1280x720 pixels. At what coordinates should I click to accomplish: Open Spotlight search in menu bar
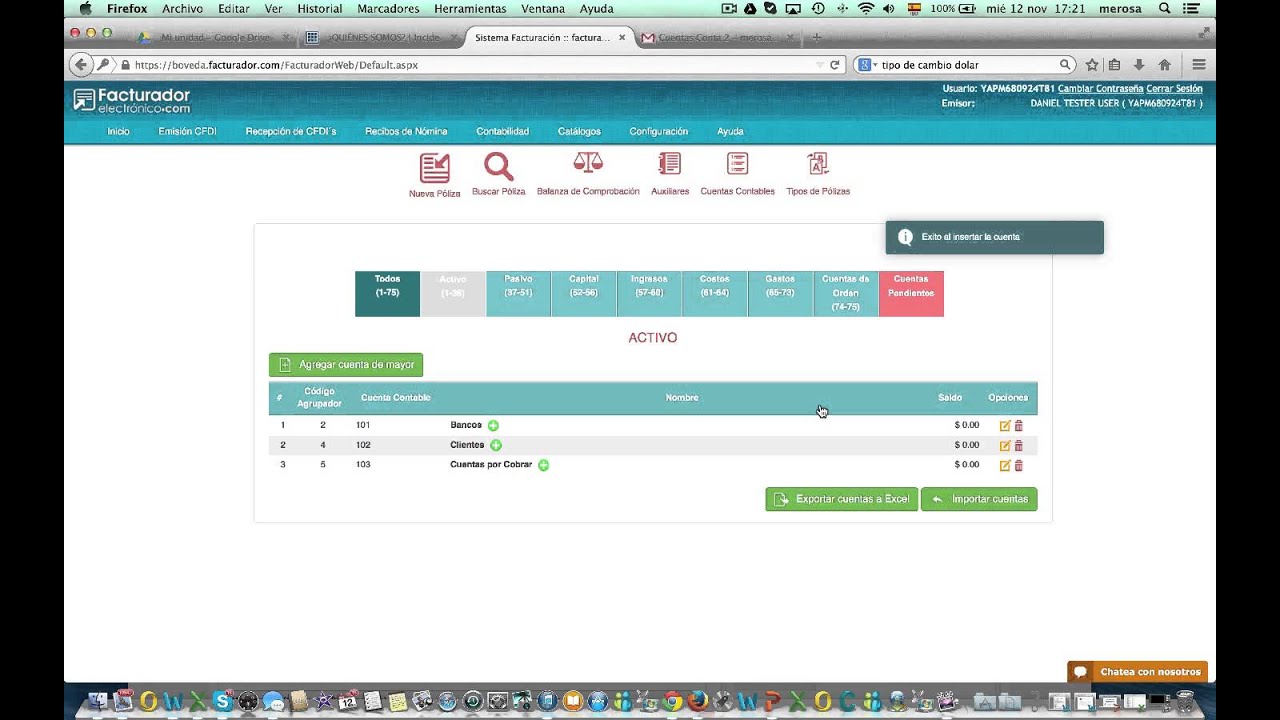coord(1164,8)
